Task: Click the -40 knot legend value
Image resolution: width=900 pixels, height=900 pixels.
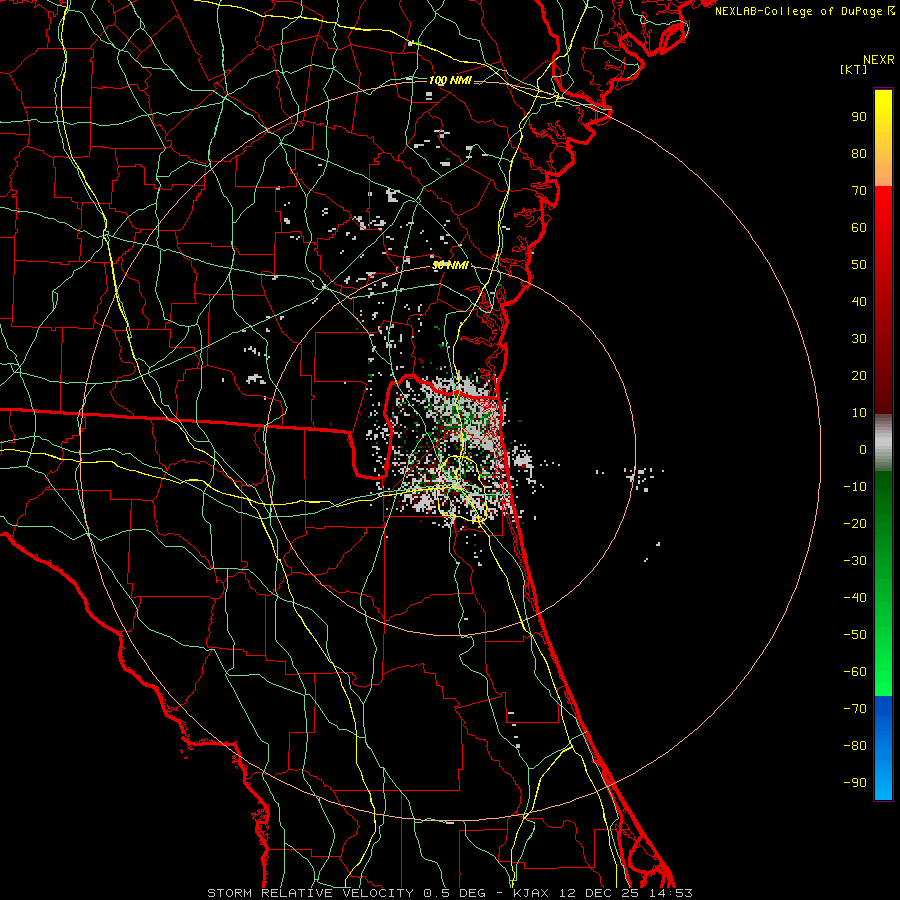Action: 855,598
